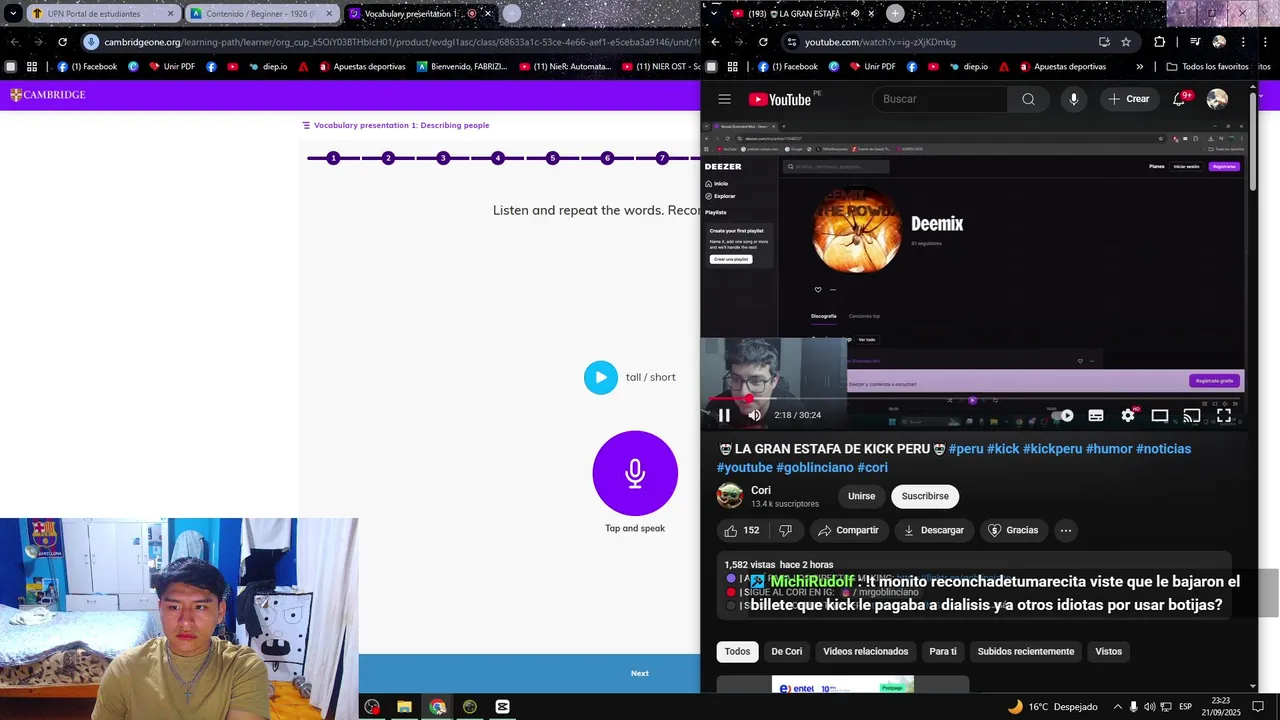Open a new tab in YouTube window
This screenshot has width=1280, height=720.
(895, 13)
